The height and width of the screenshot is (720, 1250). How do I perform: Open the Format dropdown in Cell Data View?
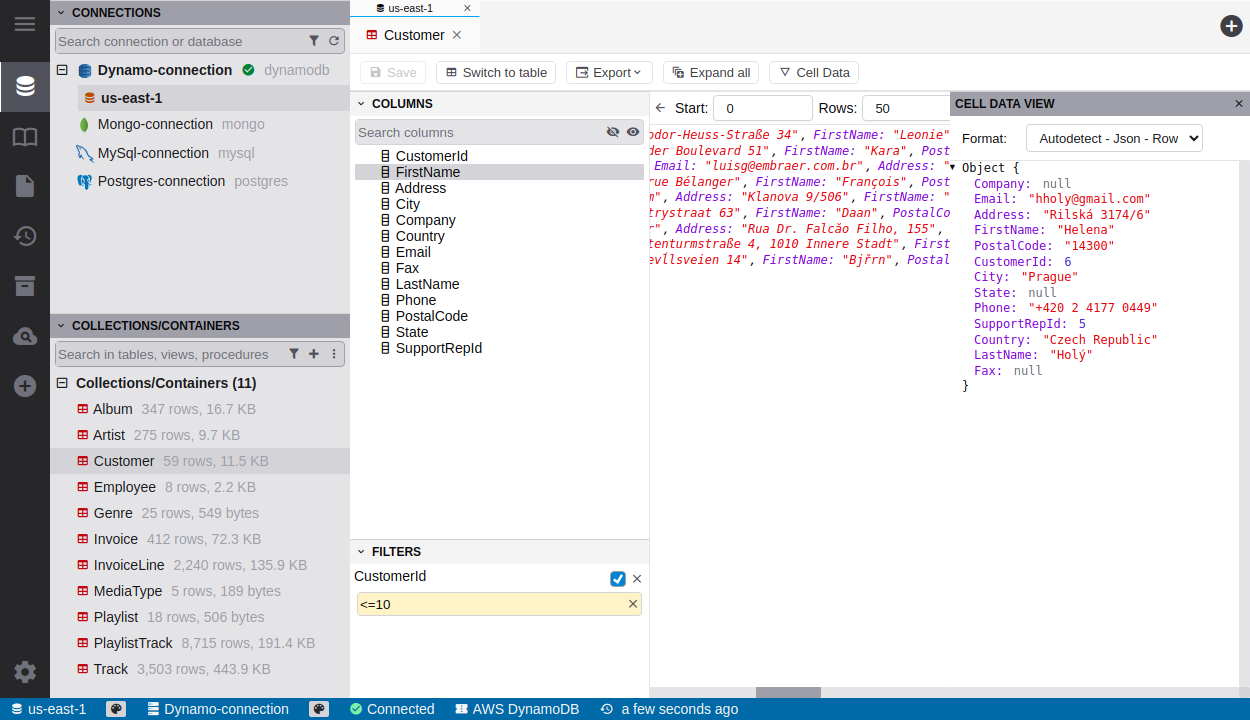coord(1113,138)
